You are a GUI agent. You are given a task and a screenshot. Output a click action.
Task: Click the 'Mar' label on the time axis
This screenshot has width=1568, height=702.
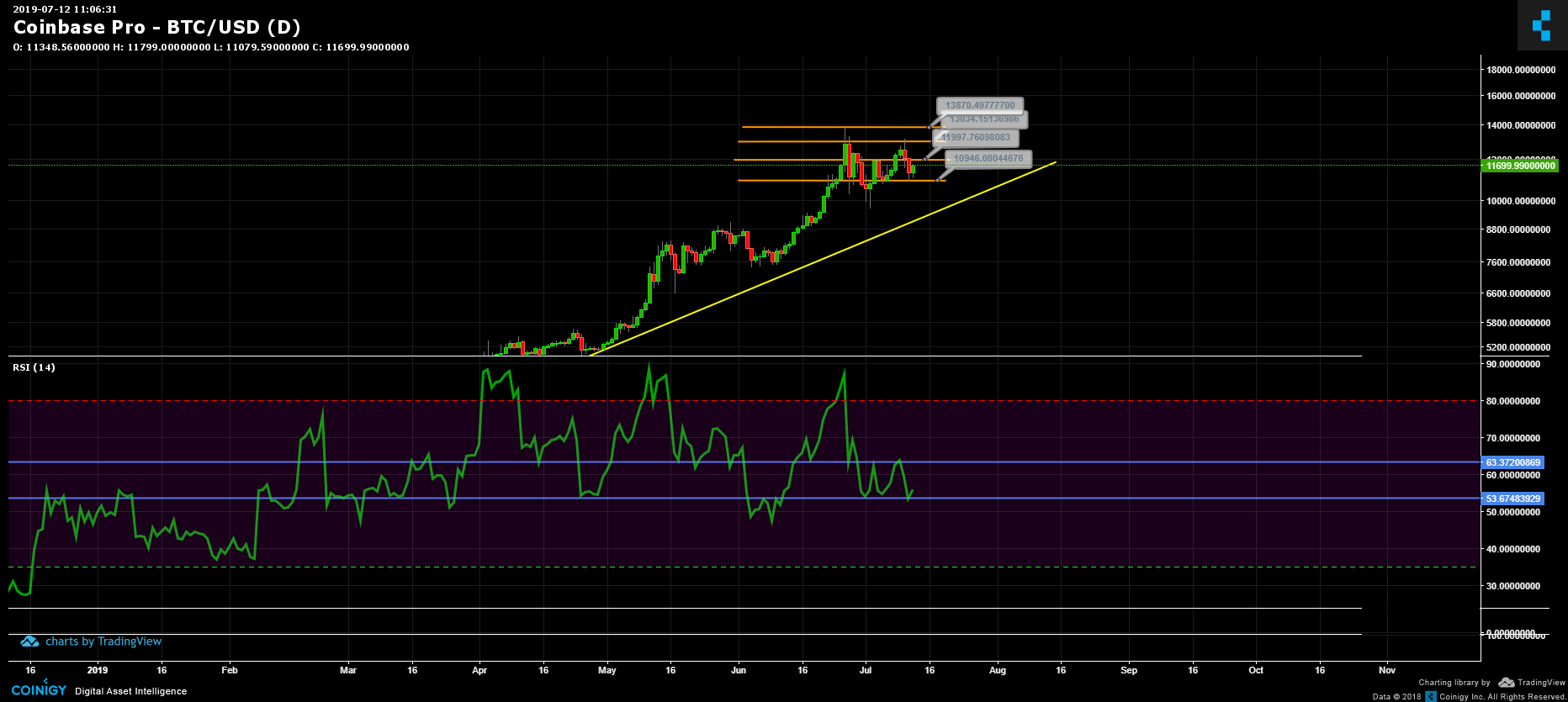click(x=348, y=670)
